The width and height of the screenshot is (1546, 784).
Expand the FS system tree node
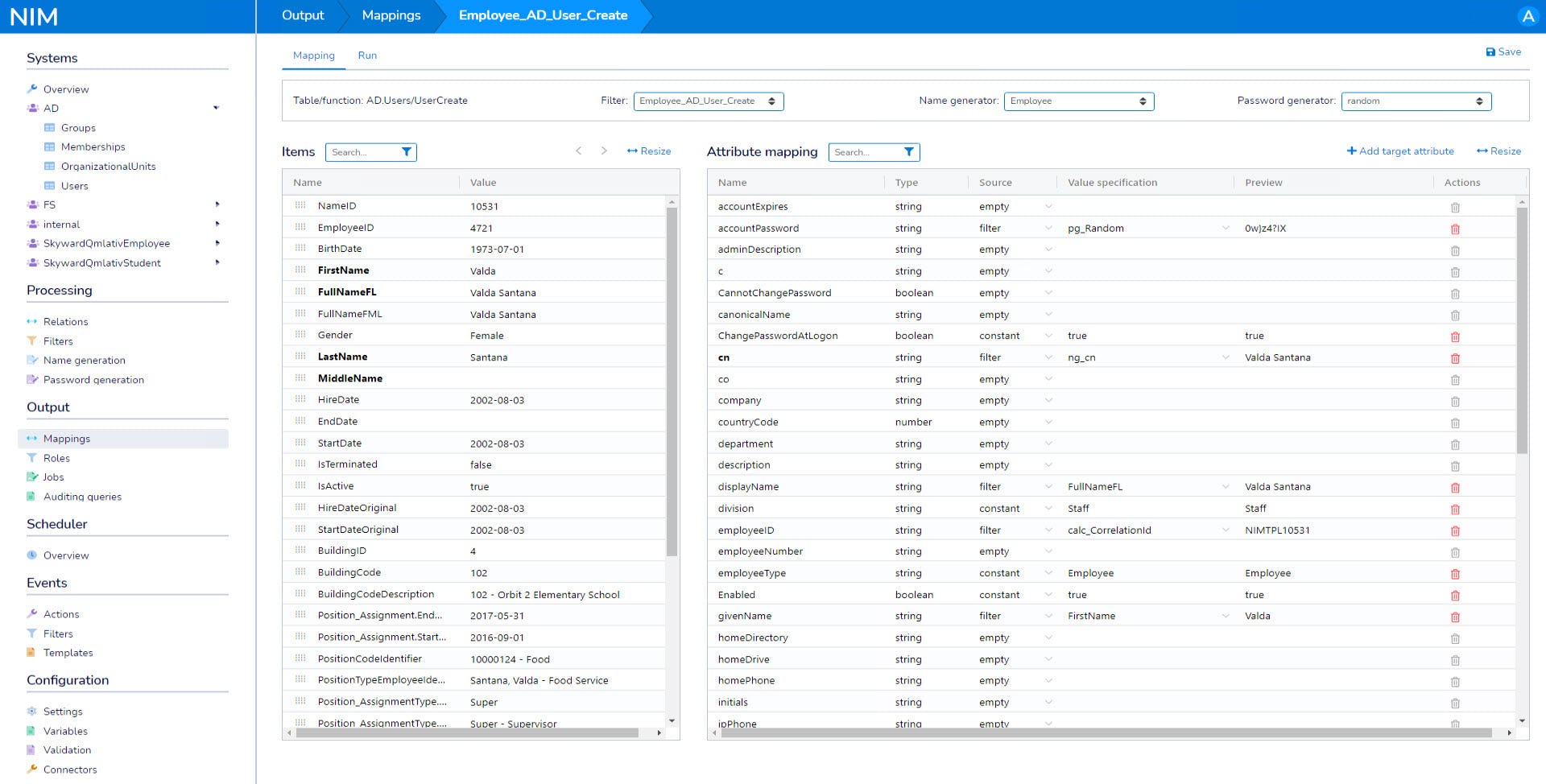217,204
